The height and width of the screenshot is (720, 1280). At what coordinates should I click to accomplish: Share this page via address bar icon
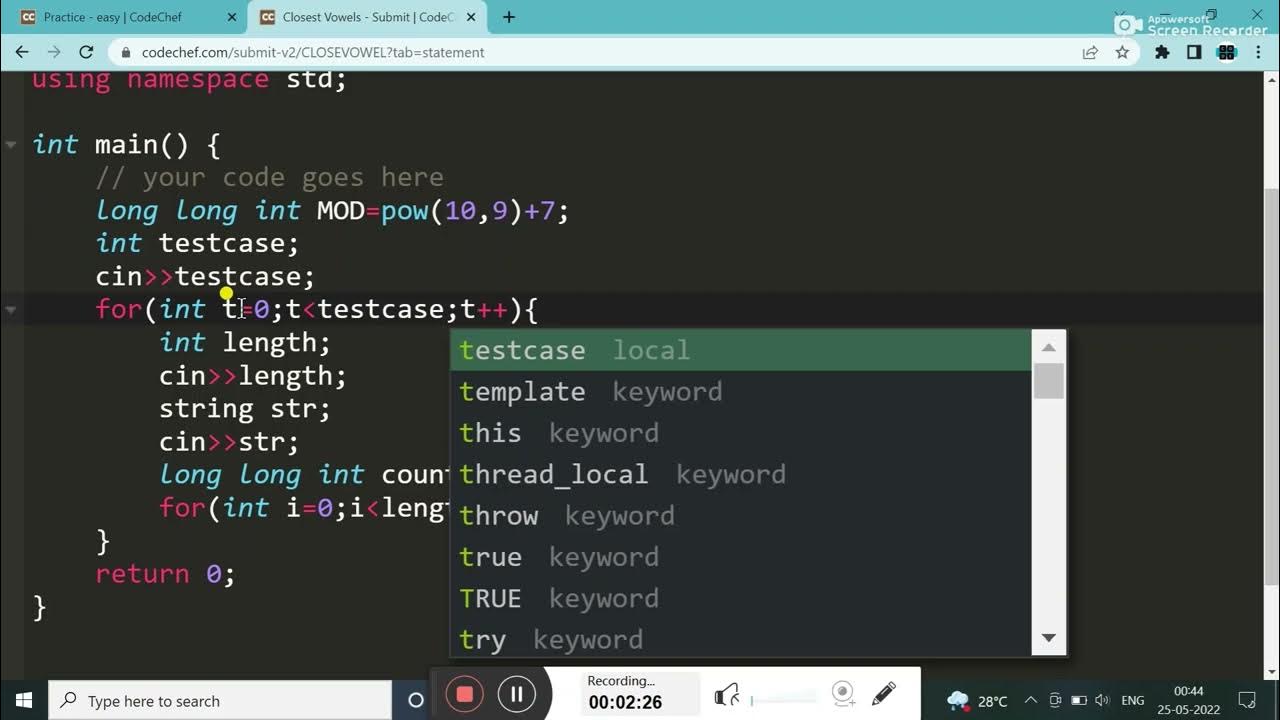pos(1090,52)
